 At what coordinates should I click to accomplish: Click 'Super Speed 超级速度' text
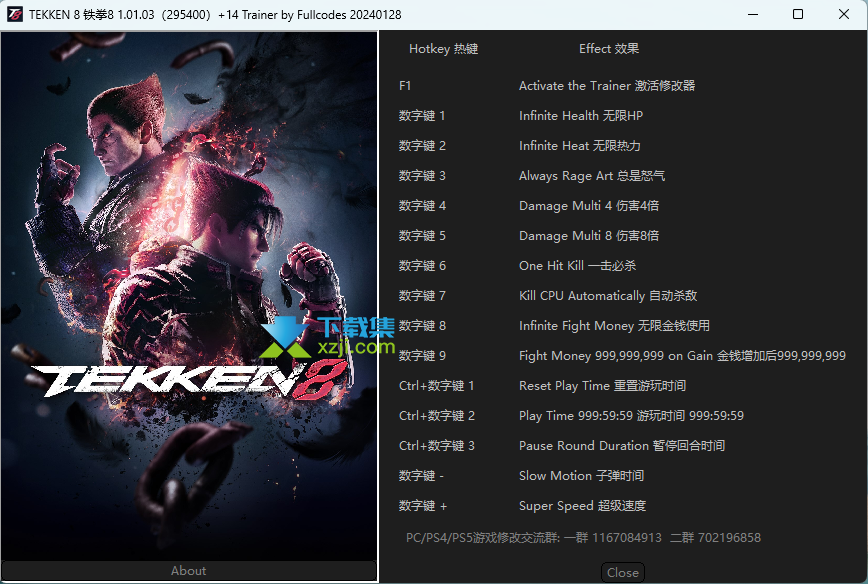(x=582, y=505)
